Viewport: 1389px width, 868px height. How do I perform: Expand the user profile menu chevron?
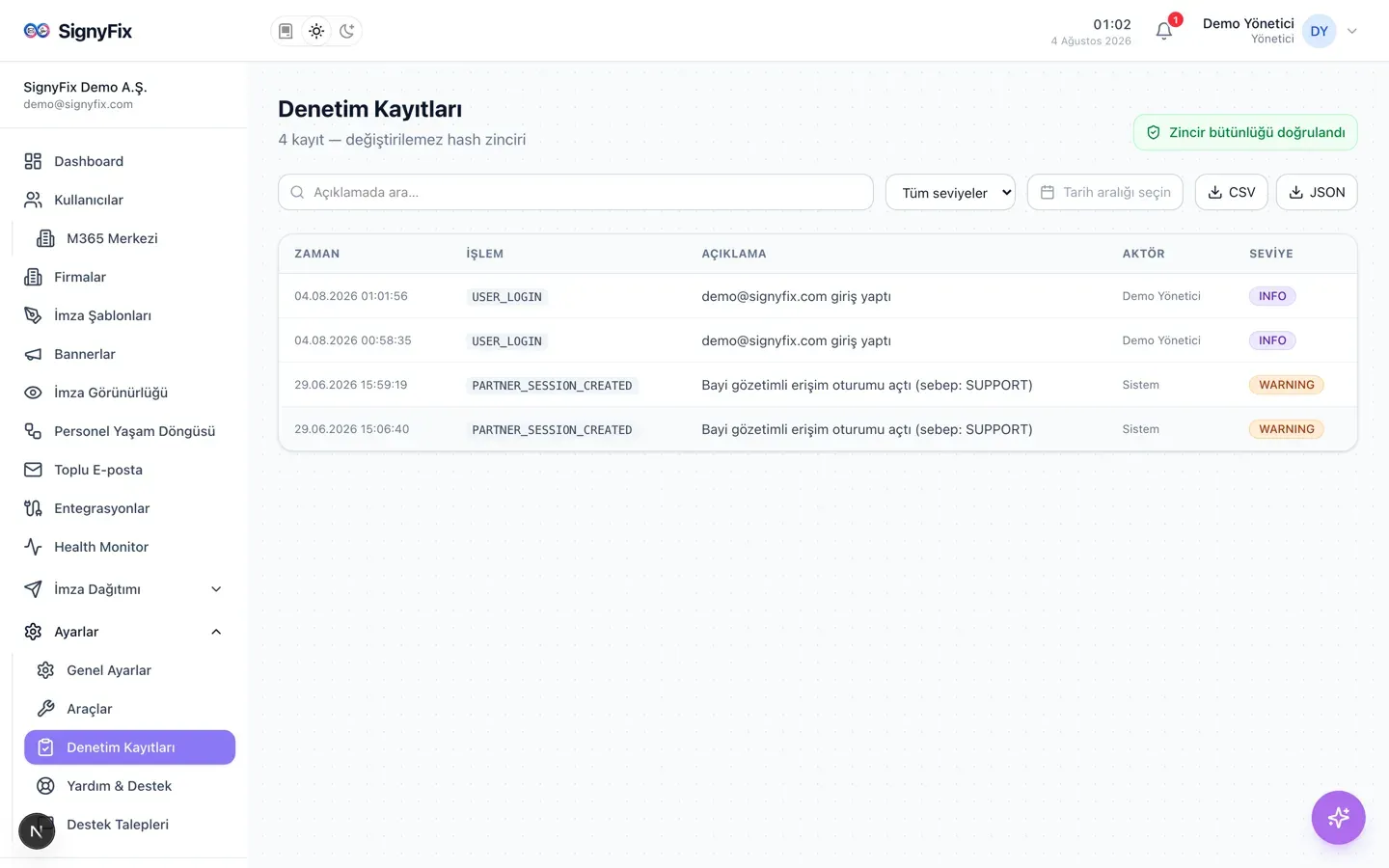pos(1352,31)
